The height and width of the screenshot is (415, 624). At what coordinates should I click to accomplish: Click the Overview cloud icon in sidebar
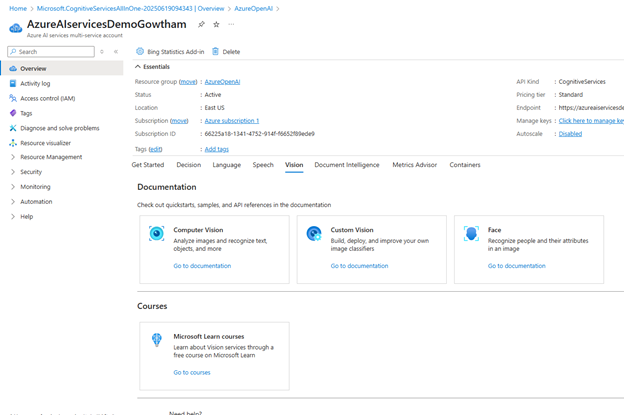[13, 68]
